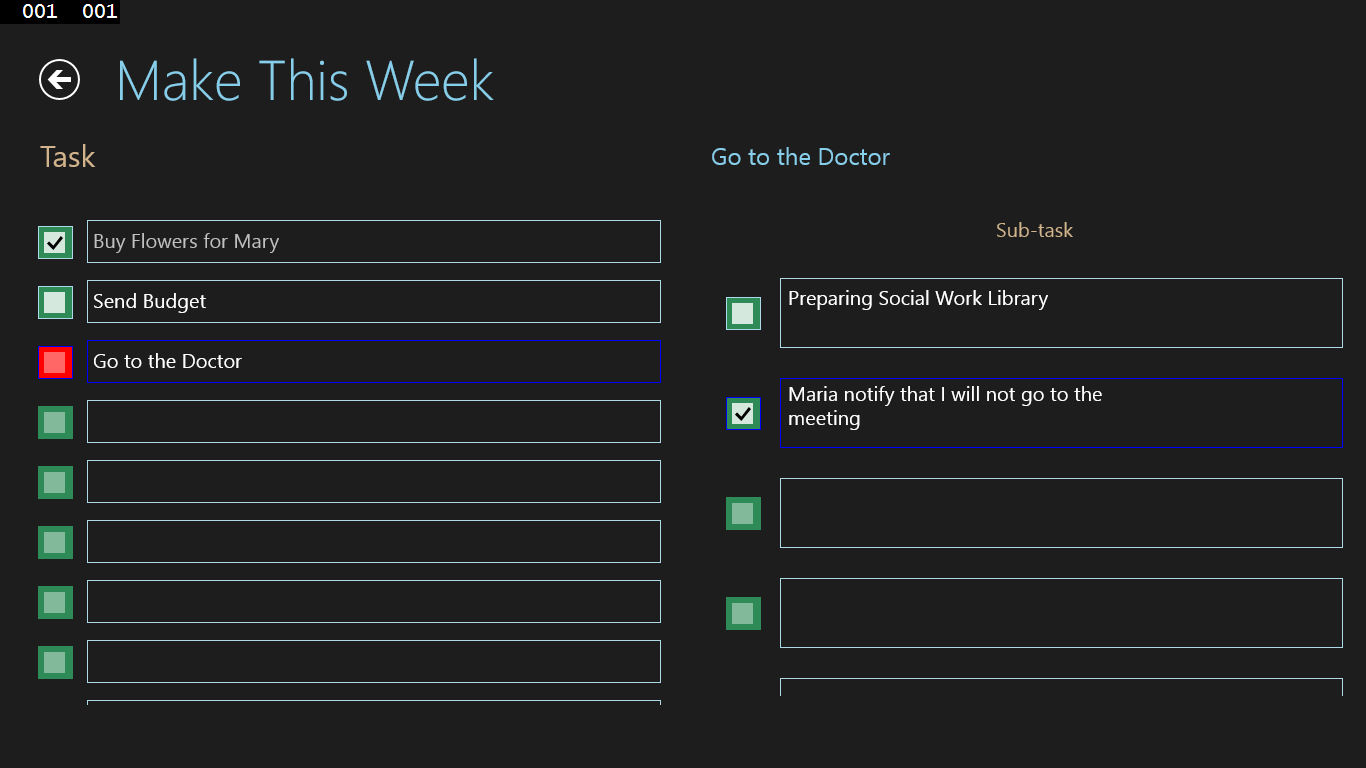This screenshot has width=1366, height=768.
Task: Check the last visible task row checkbox
Action: click(55, 662)
